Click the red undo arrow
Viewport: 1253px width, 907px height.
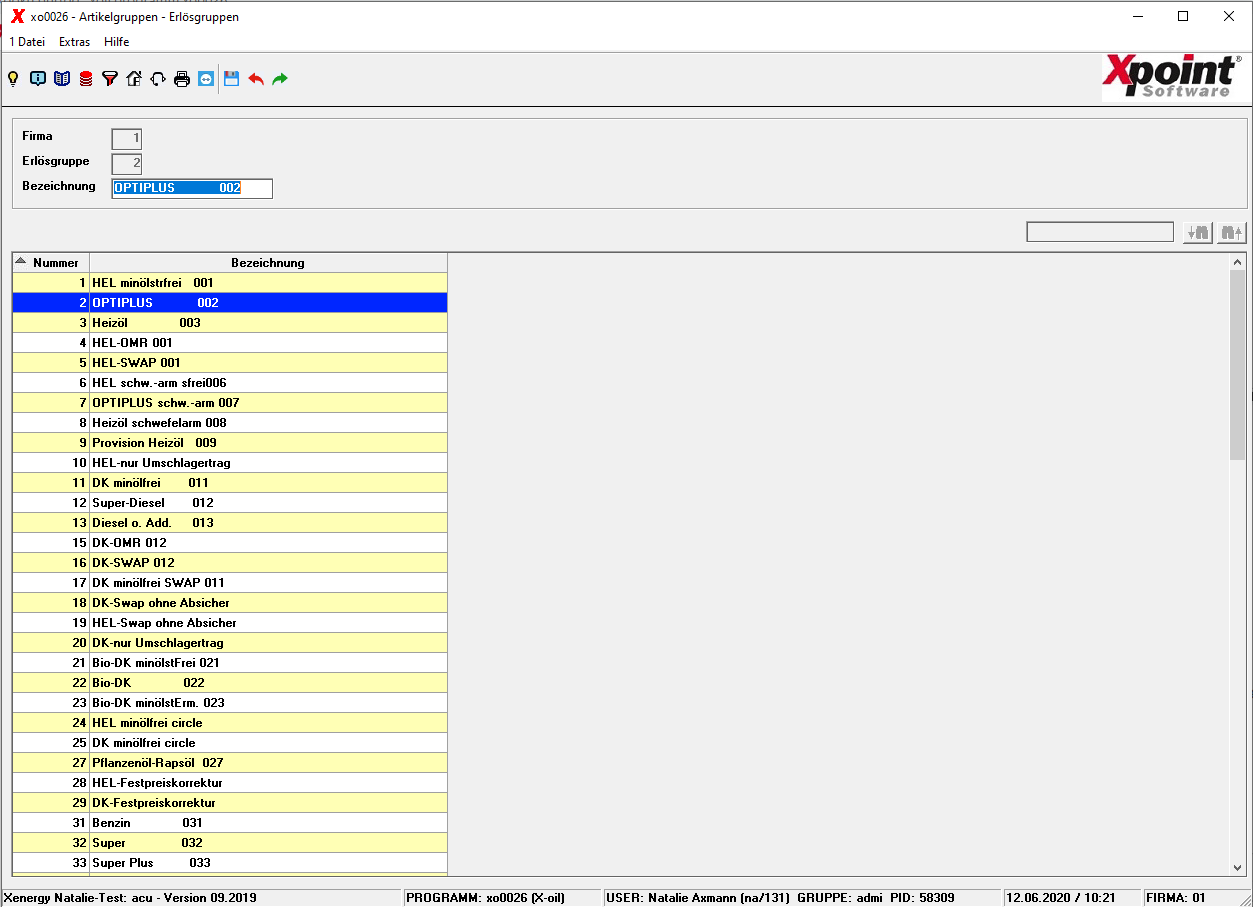(256, 79)
